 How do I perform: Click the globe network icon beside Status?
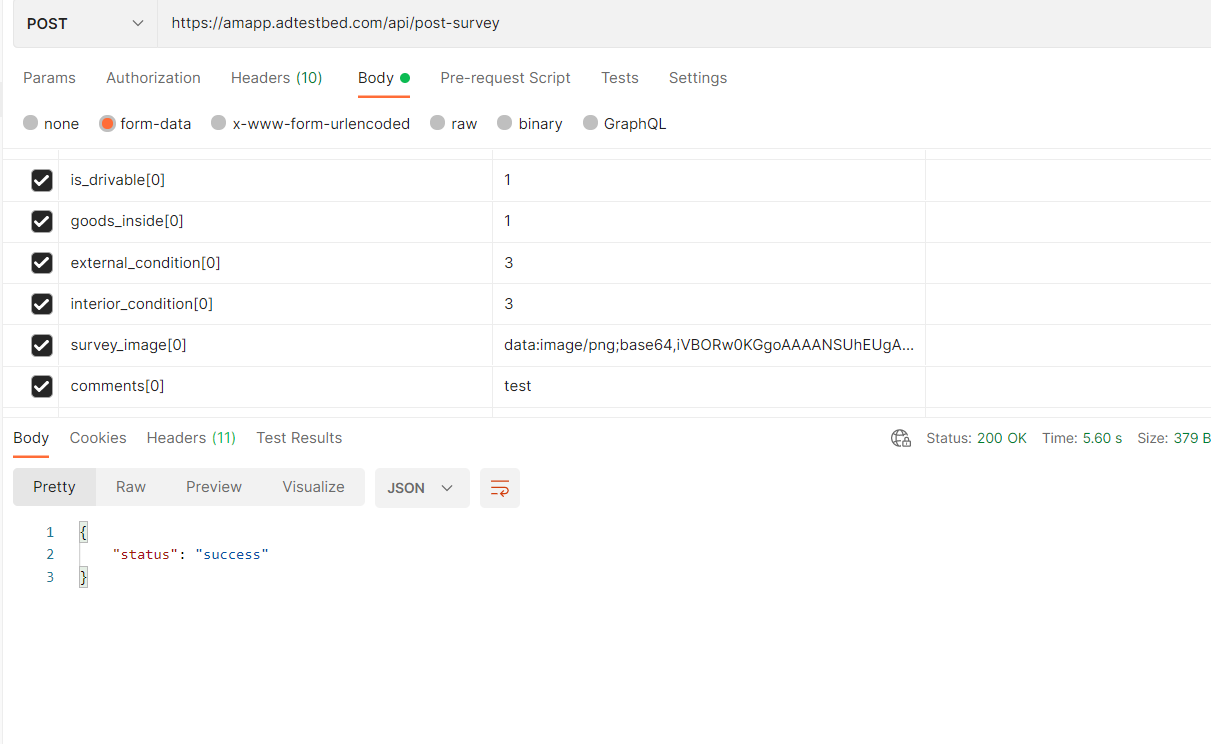(901, 438)
